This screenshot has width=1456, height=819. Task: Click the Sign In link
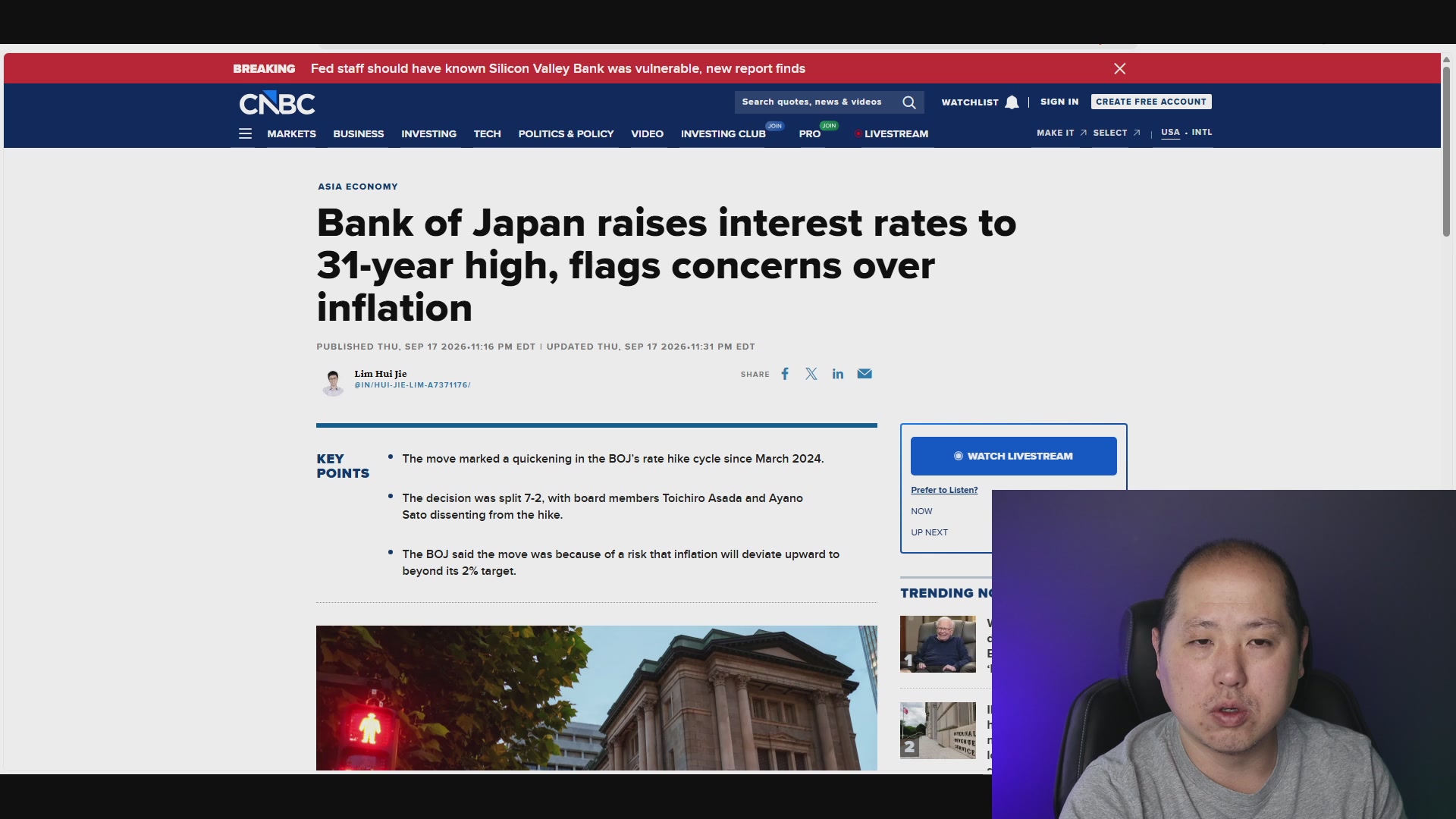pyautogui.click(x=1059, y=102)
